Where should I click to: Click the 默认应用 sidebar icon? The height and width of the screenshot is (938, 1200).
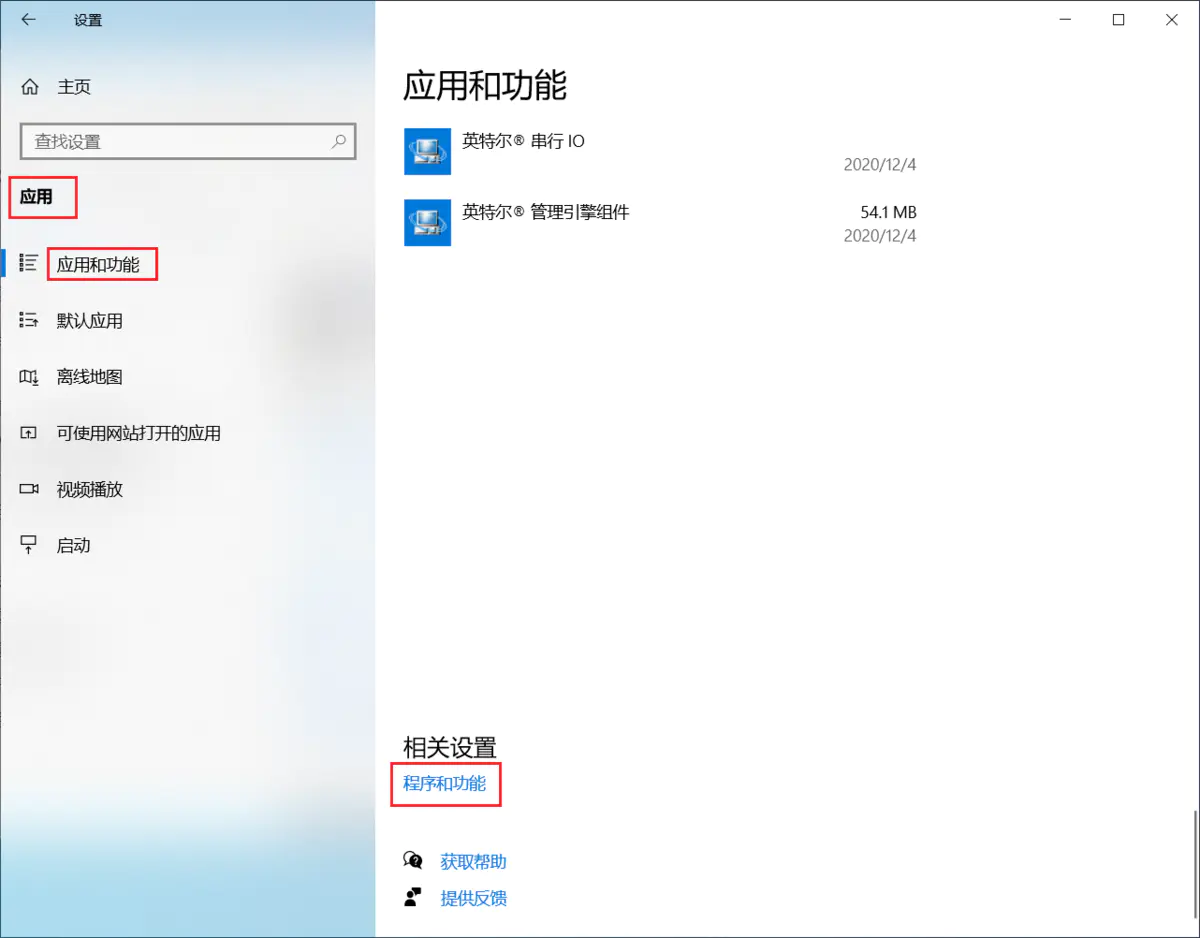pos(29,321)
